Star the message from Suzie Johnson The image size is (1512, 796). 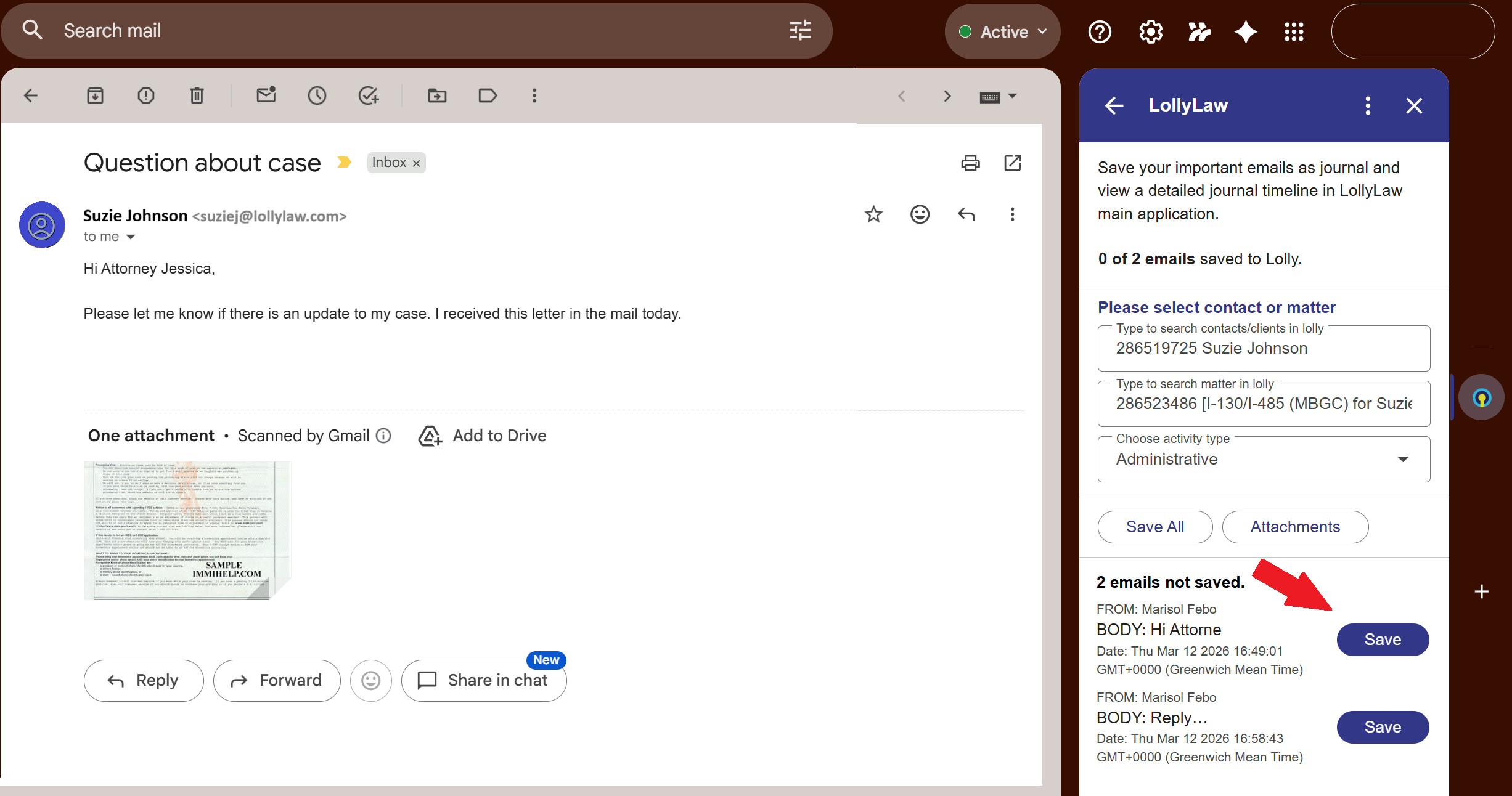point(873,214)
